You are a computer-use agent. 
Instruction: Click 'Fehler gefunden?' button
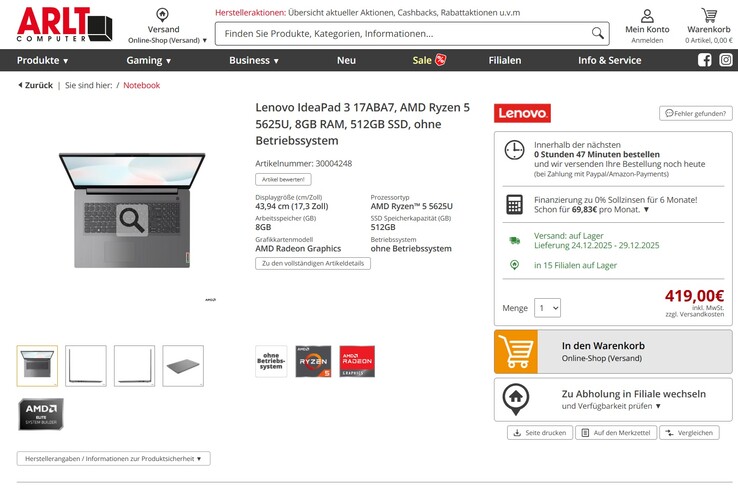(696, 113)
